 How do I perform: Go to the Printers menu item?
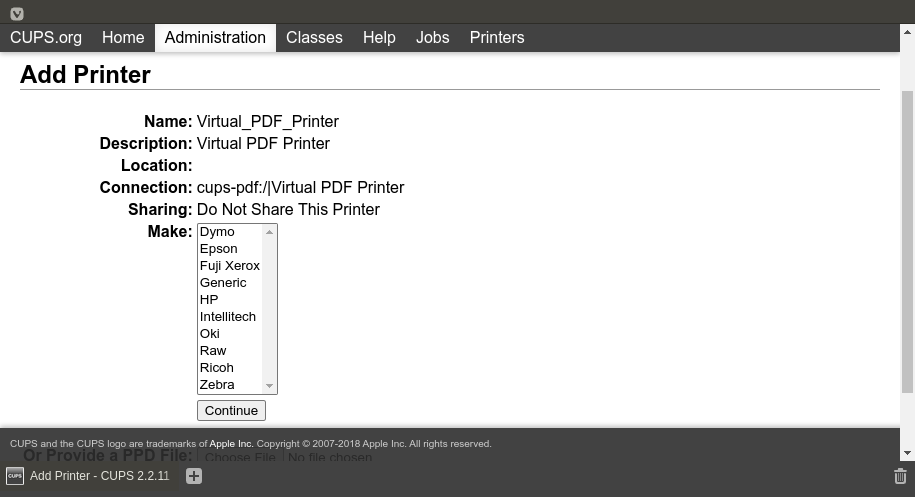point(497,37)
